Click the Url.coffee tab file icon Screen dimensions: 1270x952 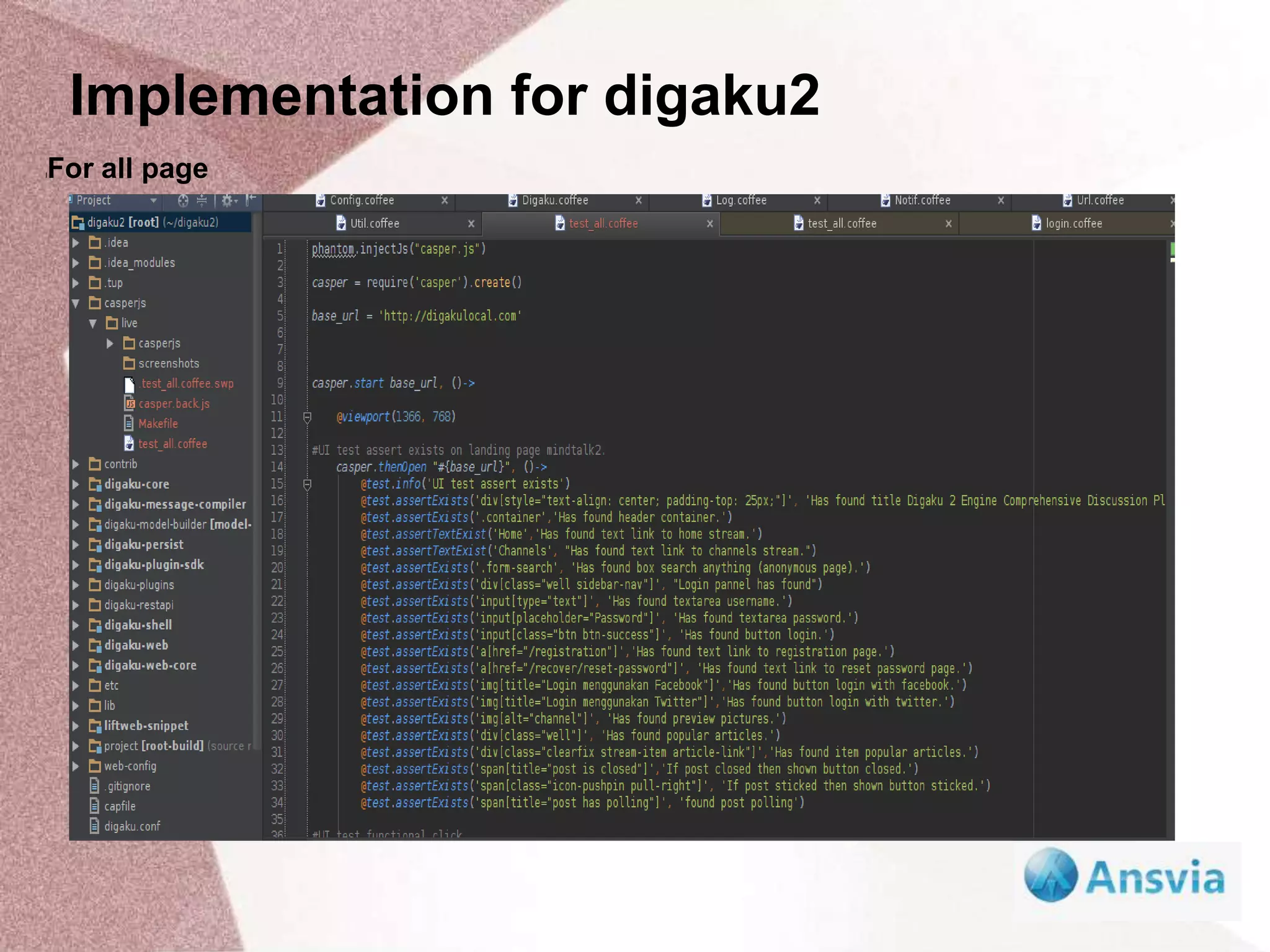(x=1068, y=200)
